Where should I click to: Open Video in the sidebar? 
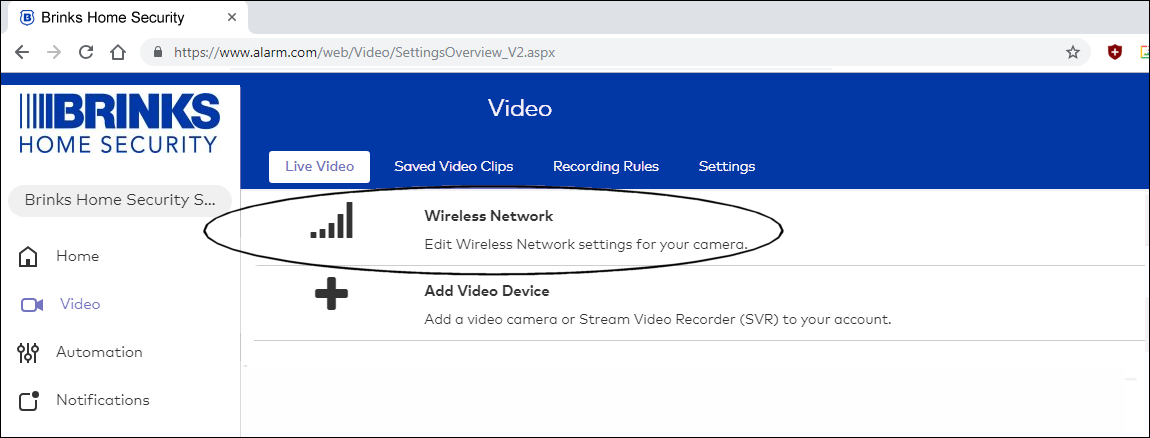coord(80,304)
